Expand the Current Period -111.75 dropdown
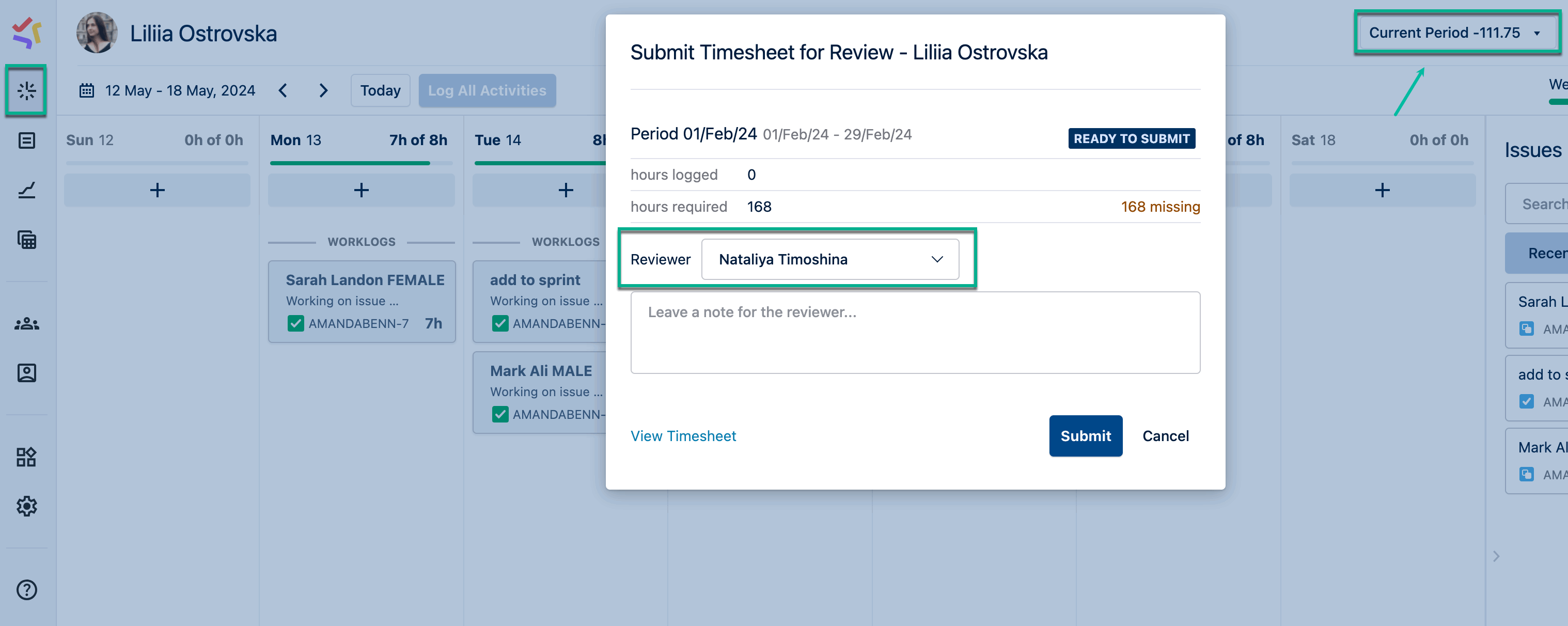Viewport: 1568px width, 626px height. pos(1456,32)
